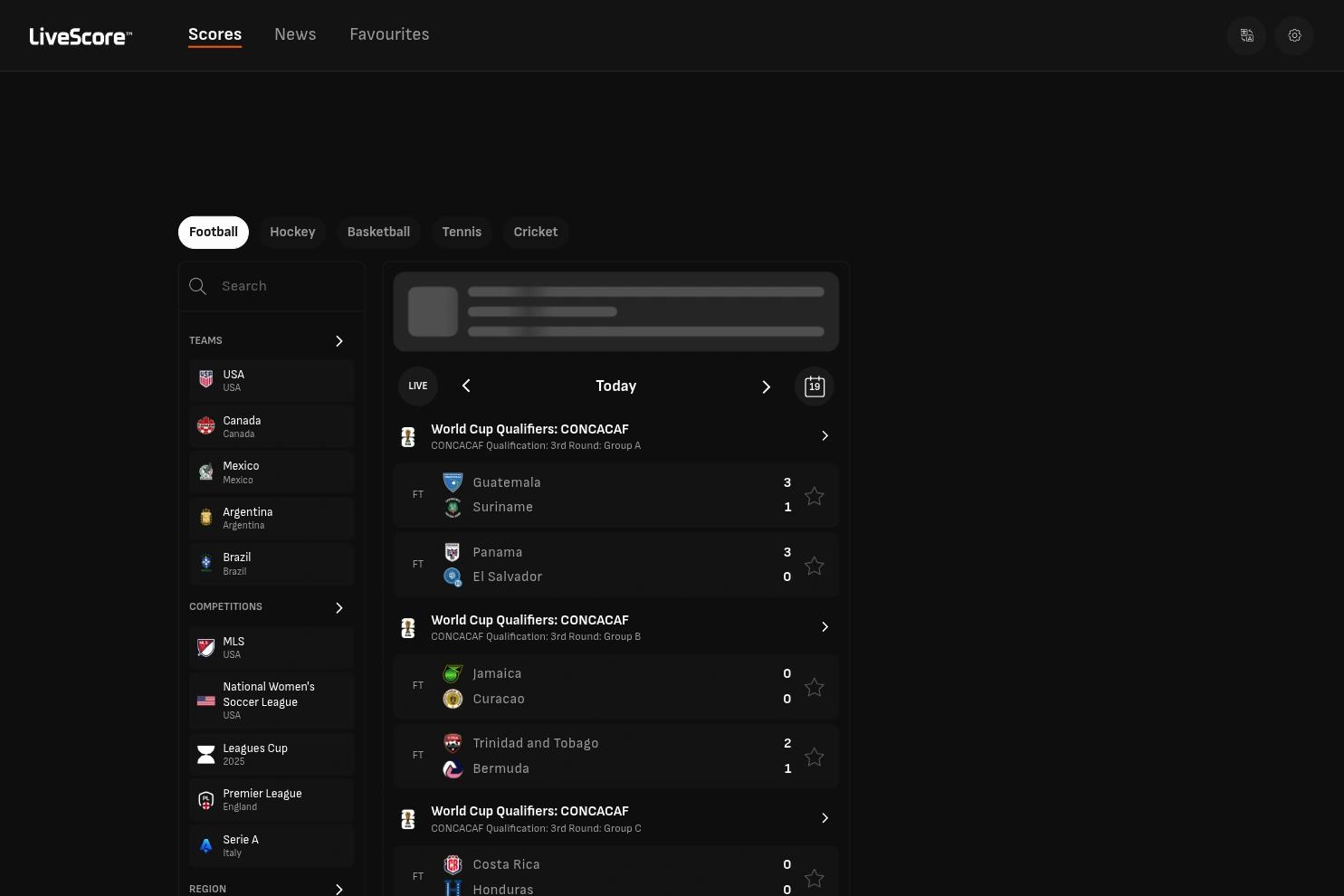Click the Today date label
Screen dimensions: 1344x896
[616, 386]
